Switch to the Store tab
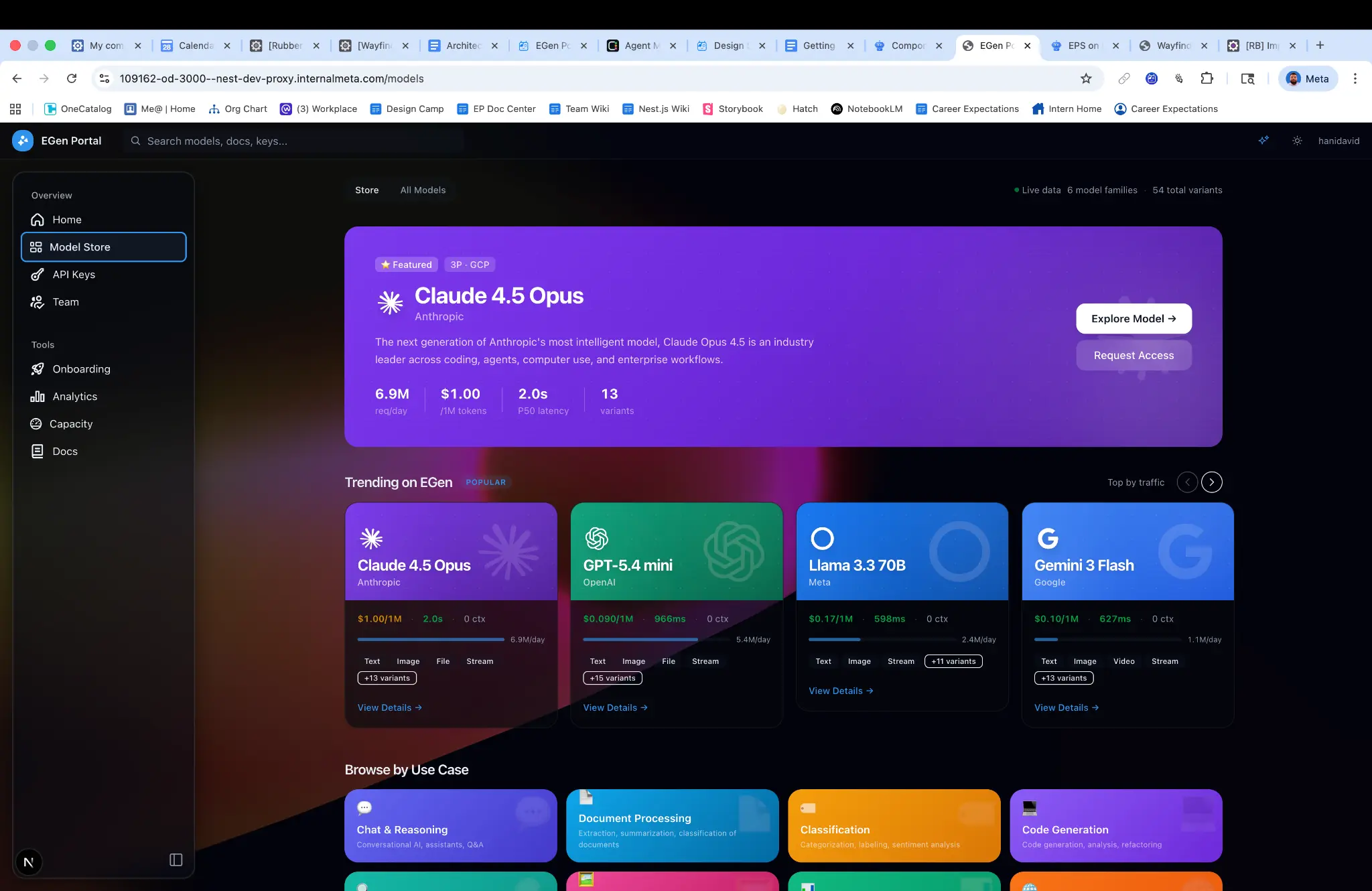Screen dimensions: 1372x891 click(x=366, y=190)
